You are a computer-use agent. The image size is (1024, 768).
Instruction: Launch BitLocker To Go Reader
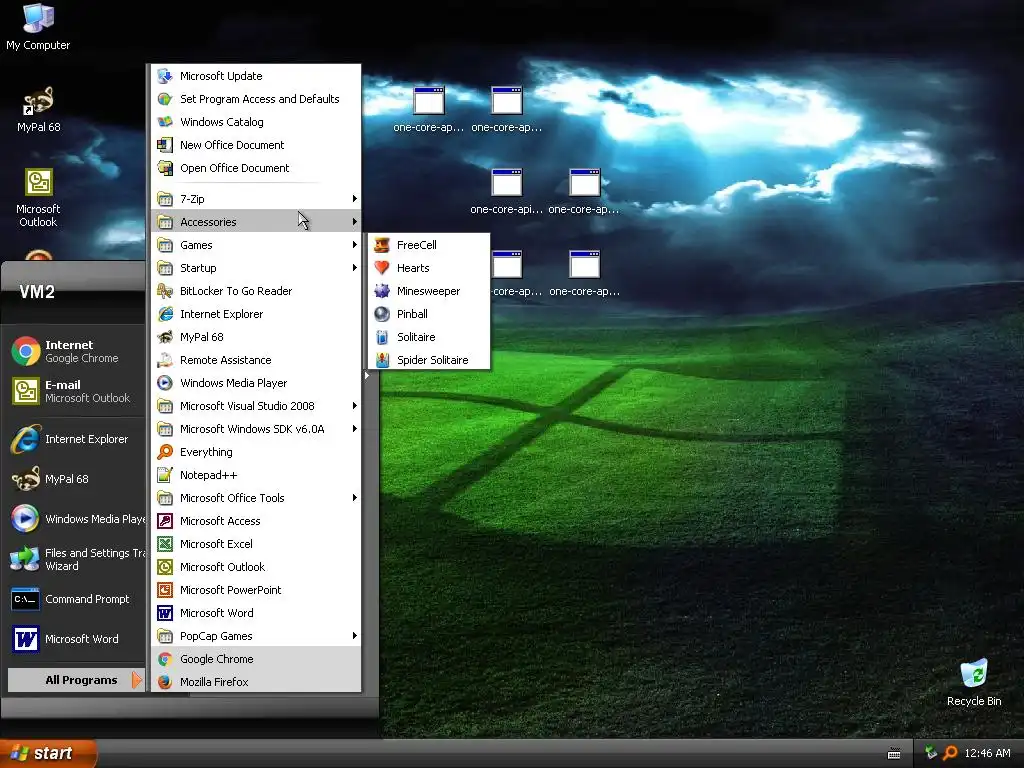click(256, 291)
